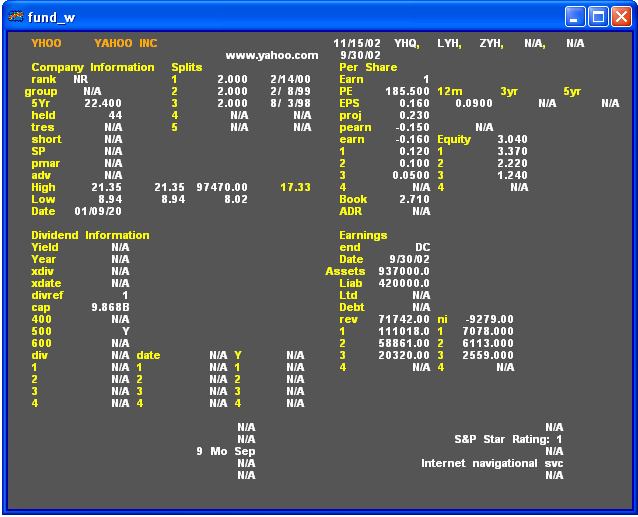Click the fund_w title bar text
This screenshot has width=638, height=517.
click(52, 17)
